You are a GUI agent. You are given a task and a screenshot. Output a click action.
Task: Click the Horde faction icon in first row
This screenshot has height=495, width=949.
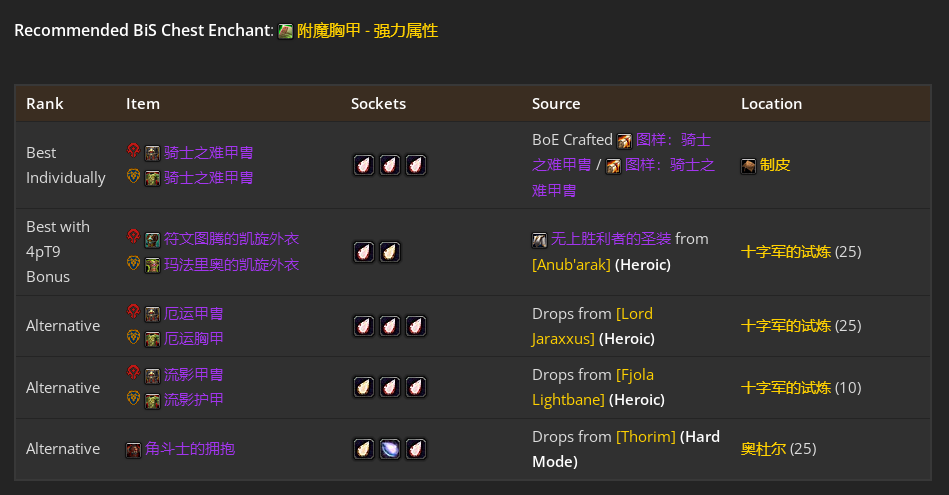[x=133, y=150]
